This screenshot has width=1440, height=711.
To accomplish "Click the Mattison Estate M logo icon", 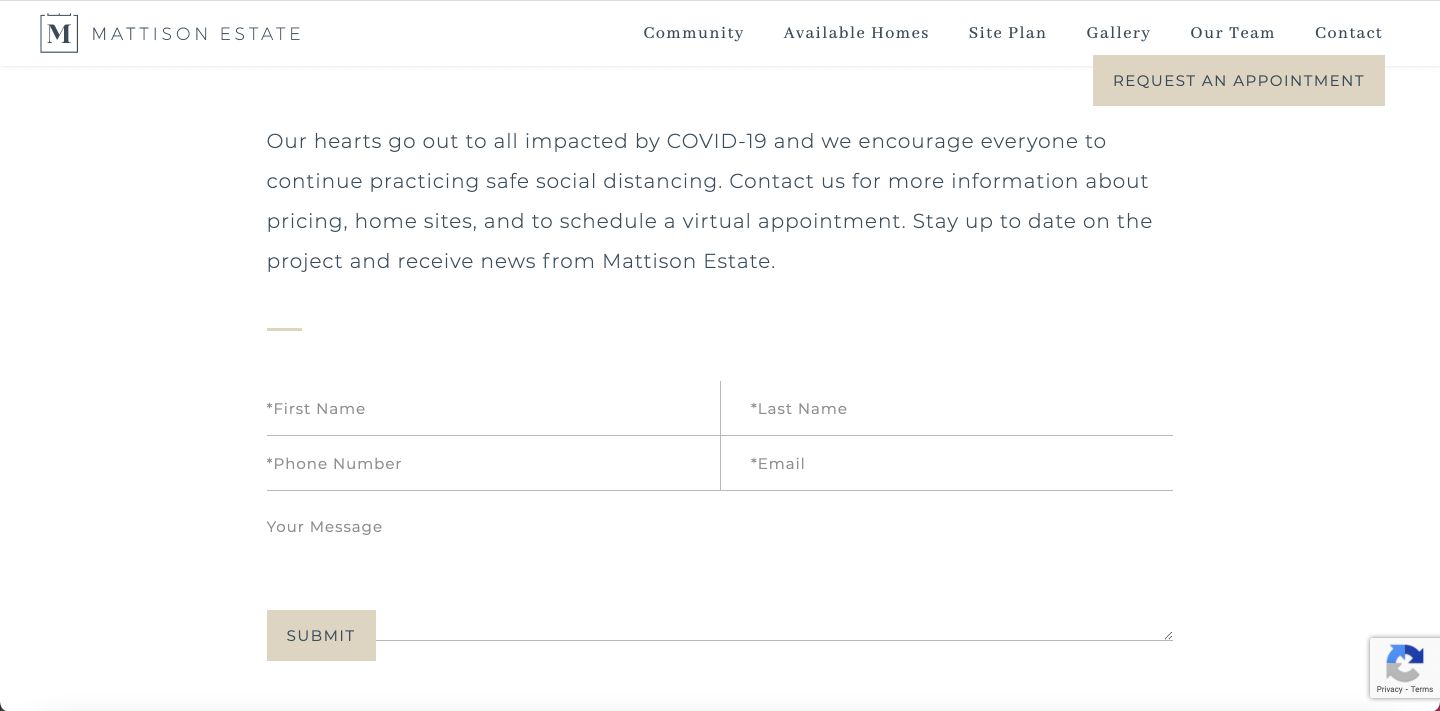I will (x=59, y=33).
